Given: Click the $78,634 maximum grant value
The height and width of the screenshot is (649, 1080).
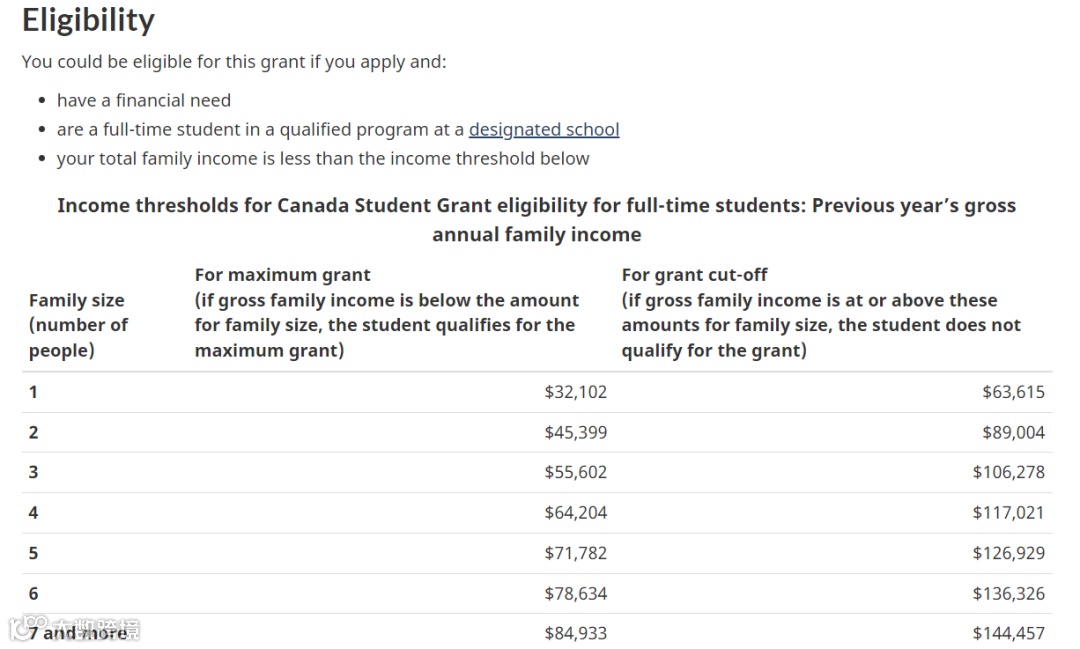Looking at the screenshot, I should 575,593.
